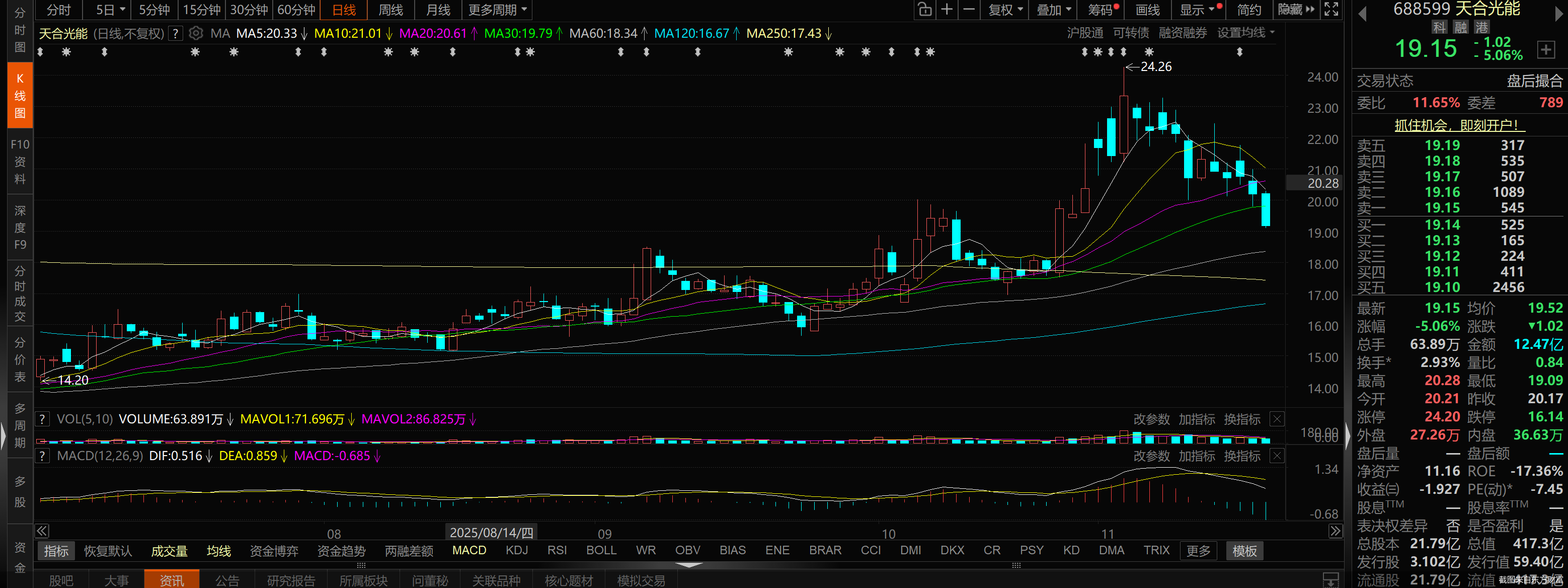Click 抓住机会，即刻开户 link
The width and height of the screenshot is (1568, 588).
coord(1459,125)
